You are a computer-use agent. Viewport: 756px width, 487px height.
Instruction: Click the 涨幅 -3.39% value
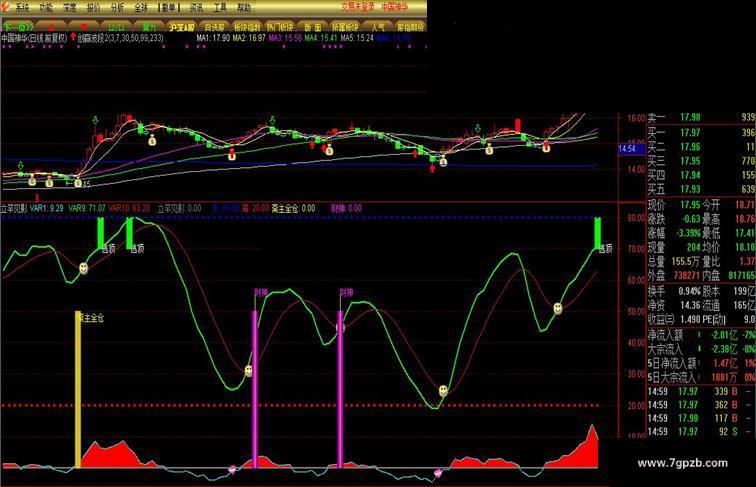pos(687,233)
